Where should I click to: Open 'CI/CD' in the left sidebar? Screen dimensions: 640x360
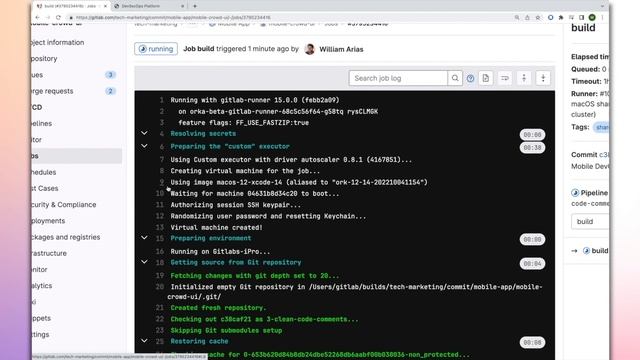pos(37,107)
